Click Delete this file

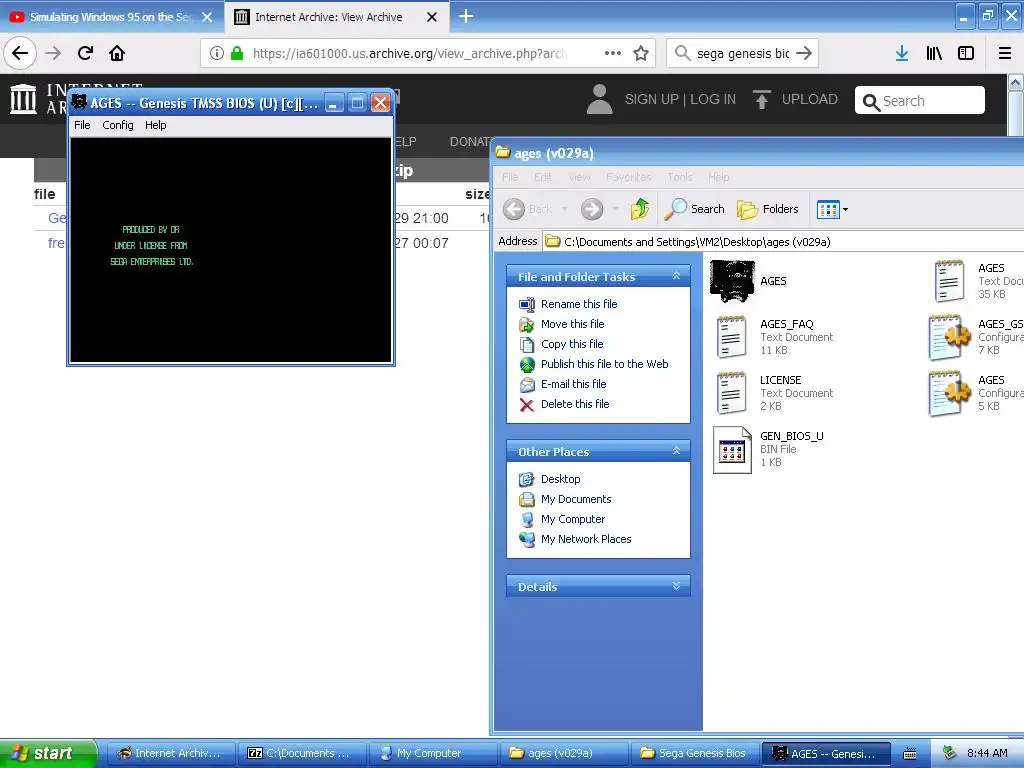click(575, 404)
